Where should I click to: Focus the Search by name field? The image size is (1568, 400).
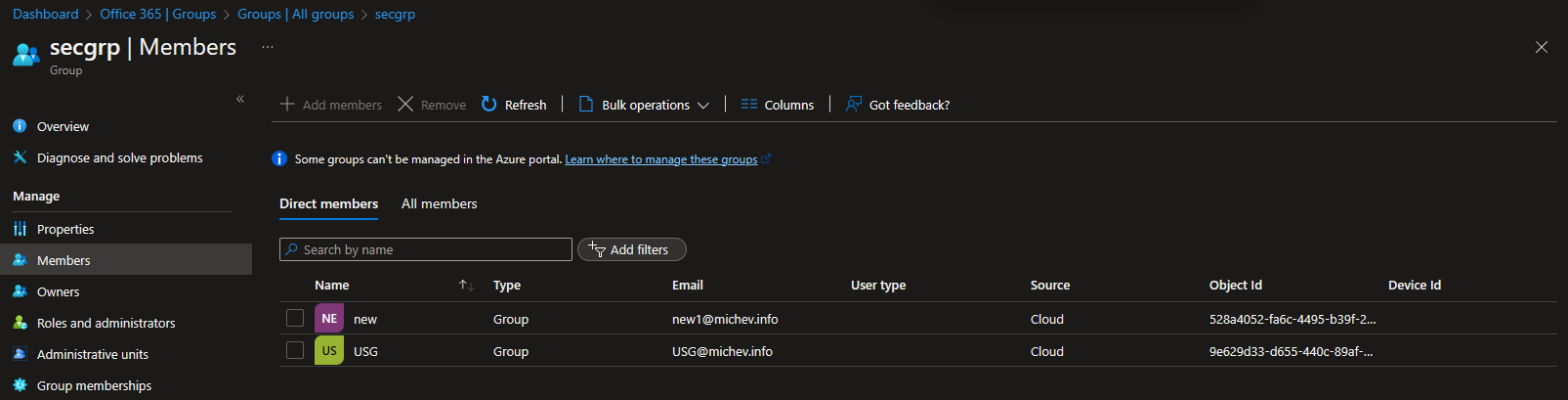point(426,249)
